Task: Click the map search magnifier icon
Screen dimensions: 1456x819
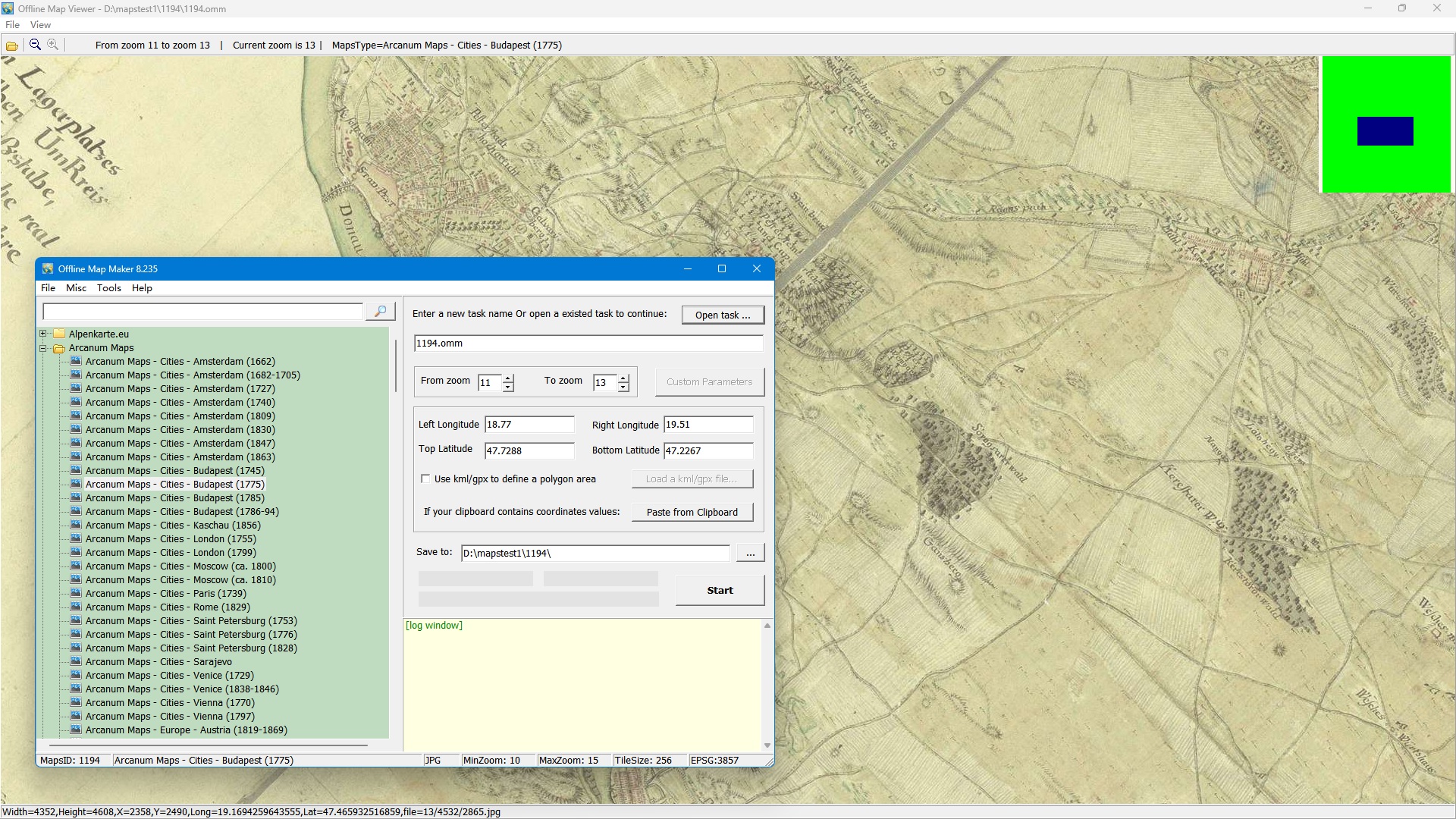Action: click(x=381, y=312)
